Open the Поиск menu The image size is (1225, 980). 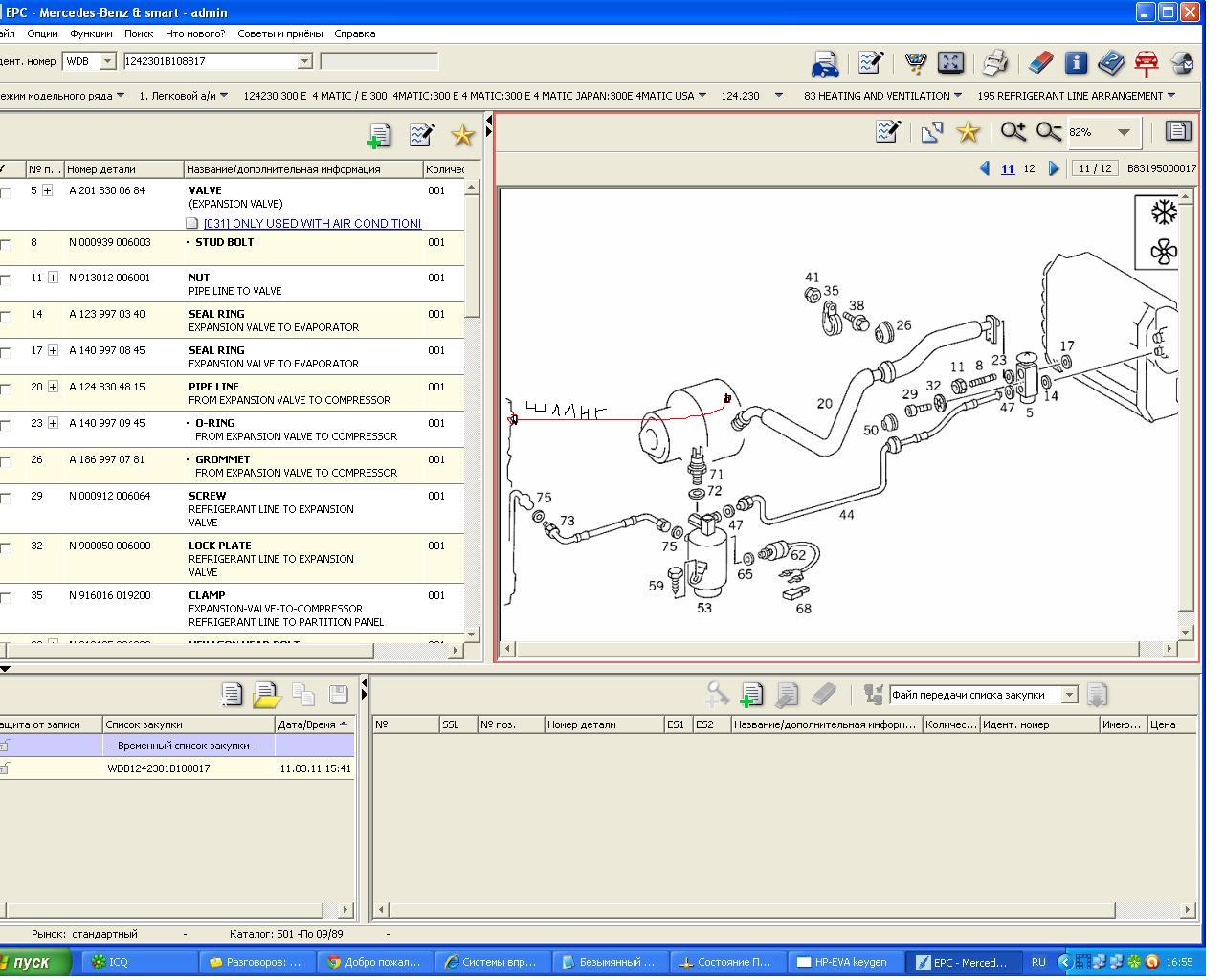pyautogui.click(x=139, y=33)
